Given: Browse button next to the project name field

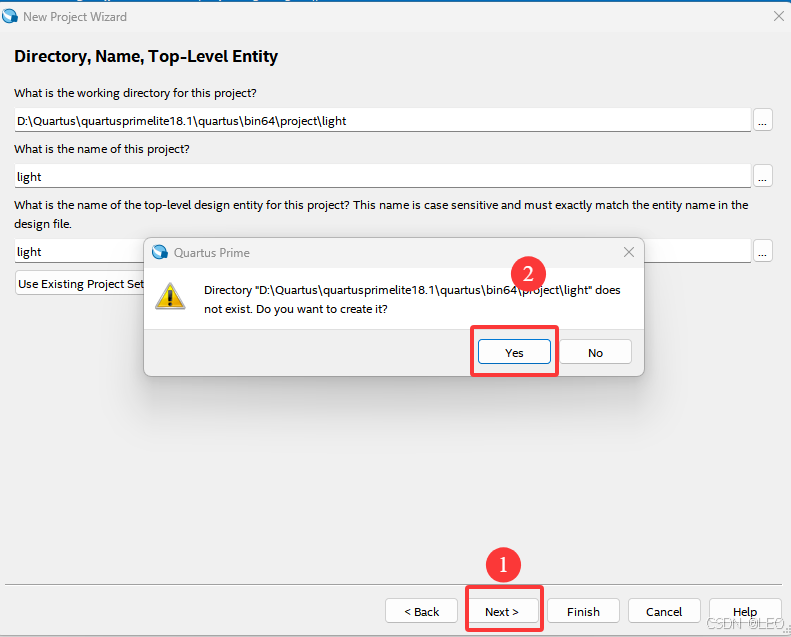Looking at the screenshot, I should pyautogui.click(x=762, y=177).
